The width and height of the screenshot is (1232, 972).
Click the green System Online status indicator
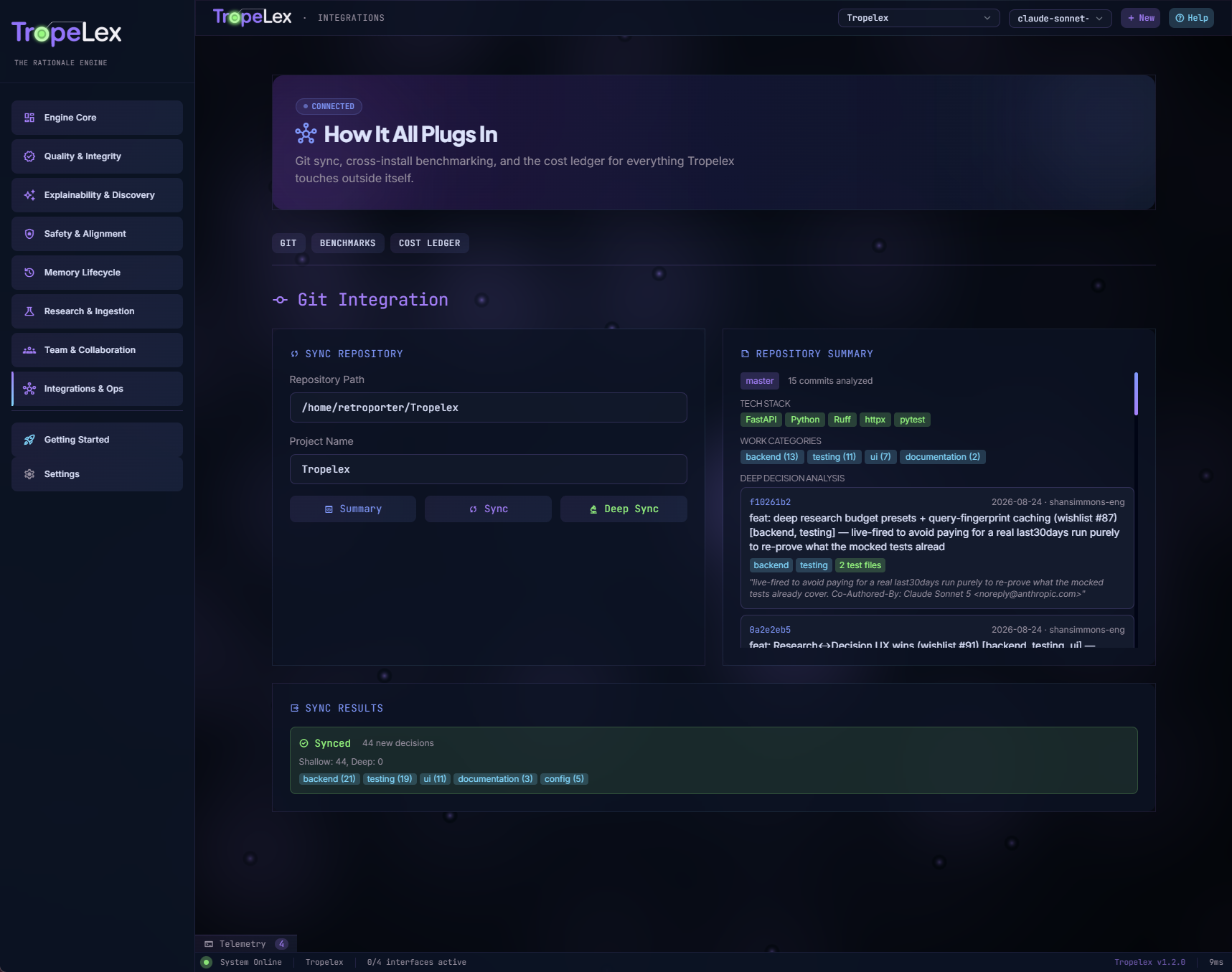207,963
